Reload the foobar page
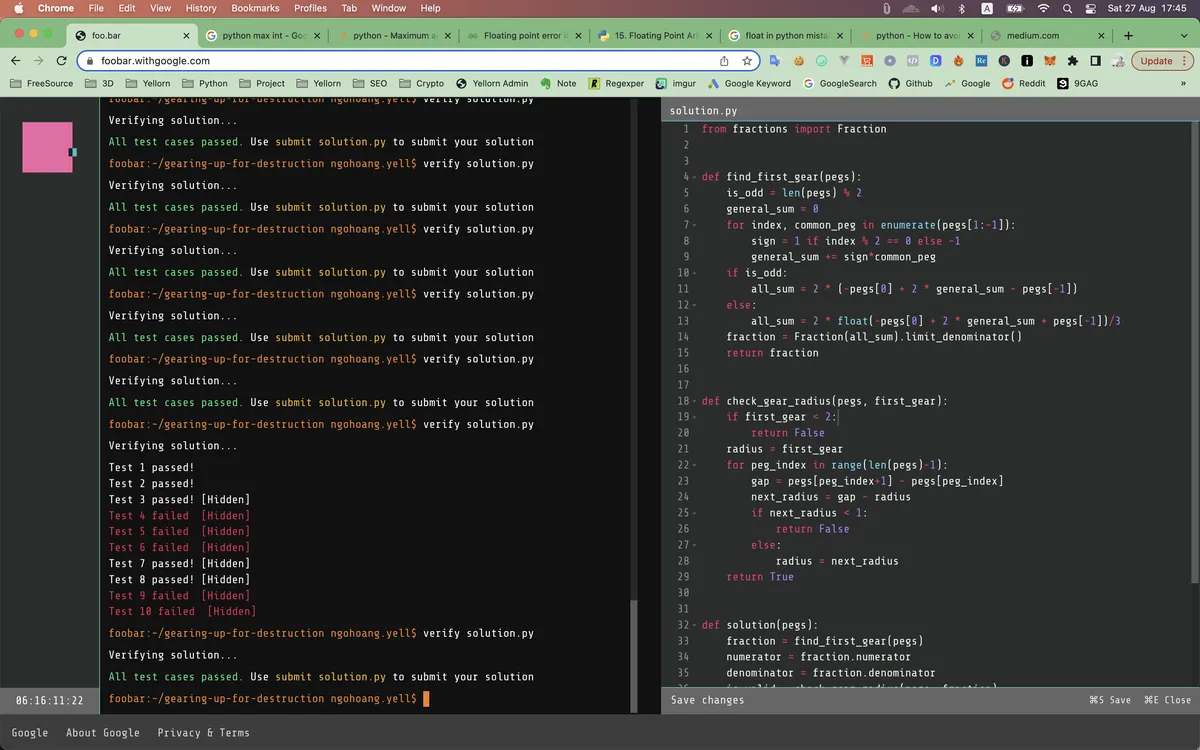 62,61
